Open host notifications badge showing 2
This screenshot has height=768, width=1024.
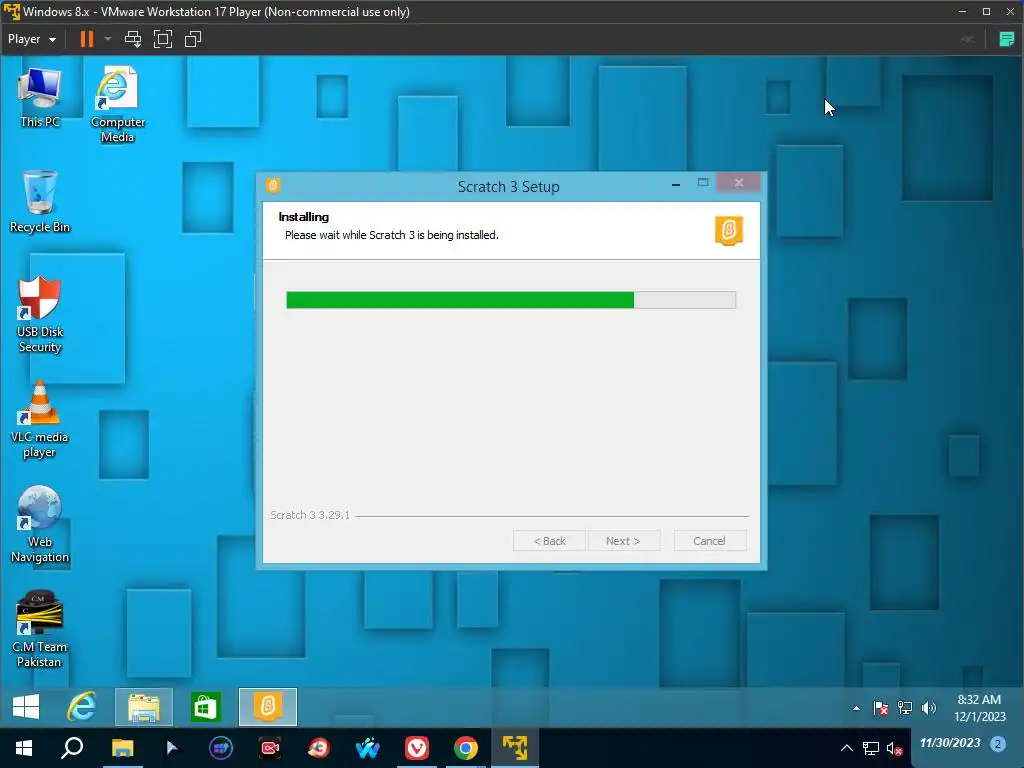click(997, 744)
